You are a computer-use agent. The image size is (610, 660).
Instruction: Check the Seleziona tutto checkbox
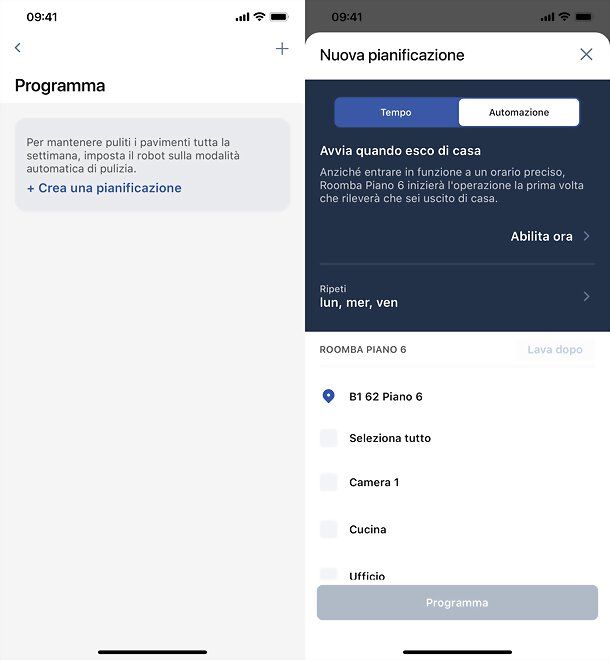click(x=329, y=438)
